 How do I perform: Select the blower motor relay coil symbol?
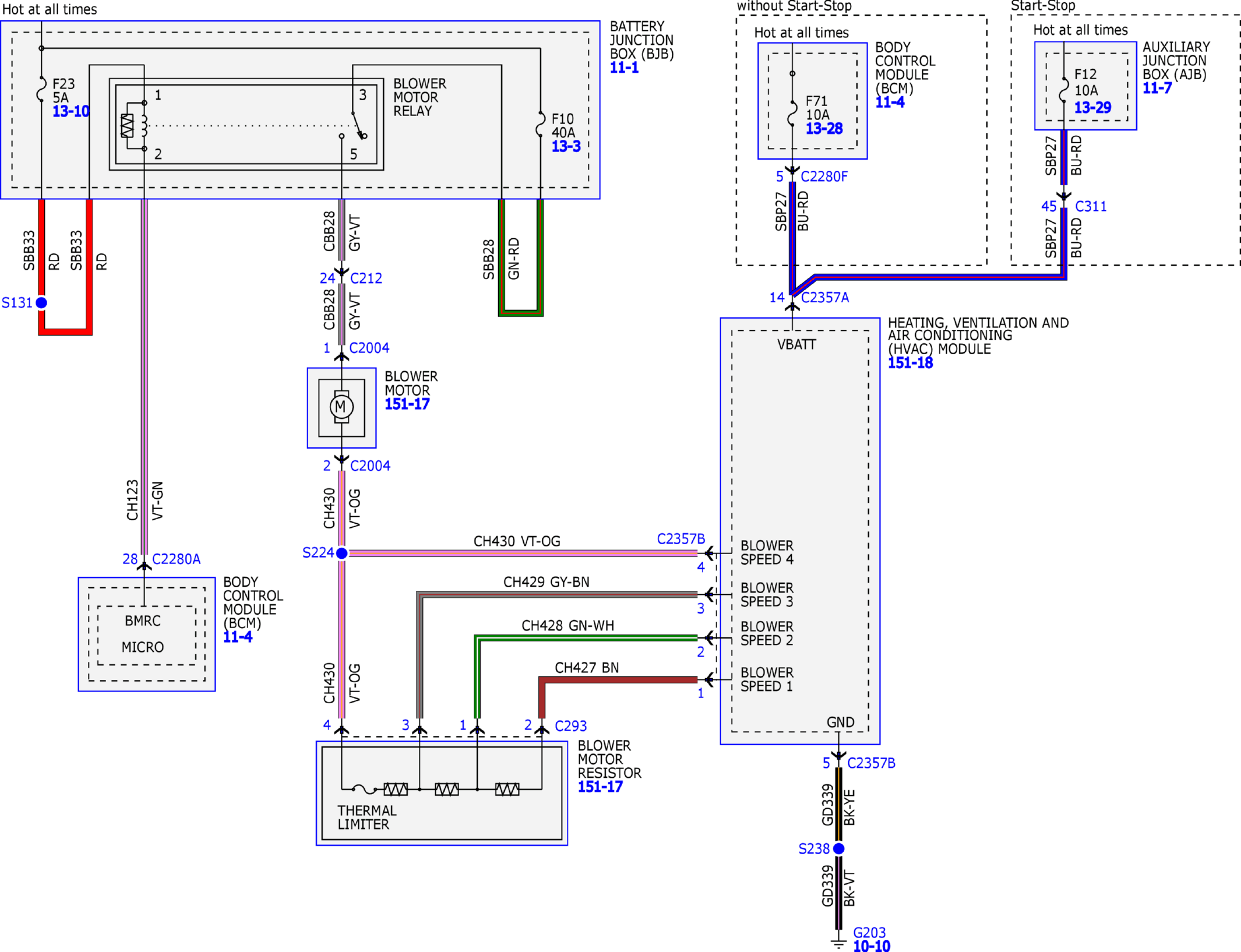127,125
